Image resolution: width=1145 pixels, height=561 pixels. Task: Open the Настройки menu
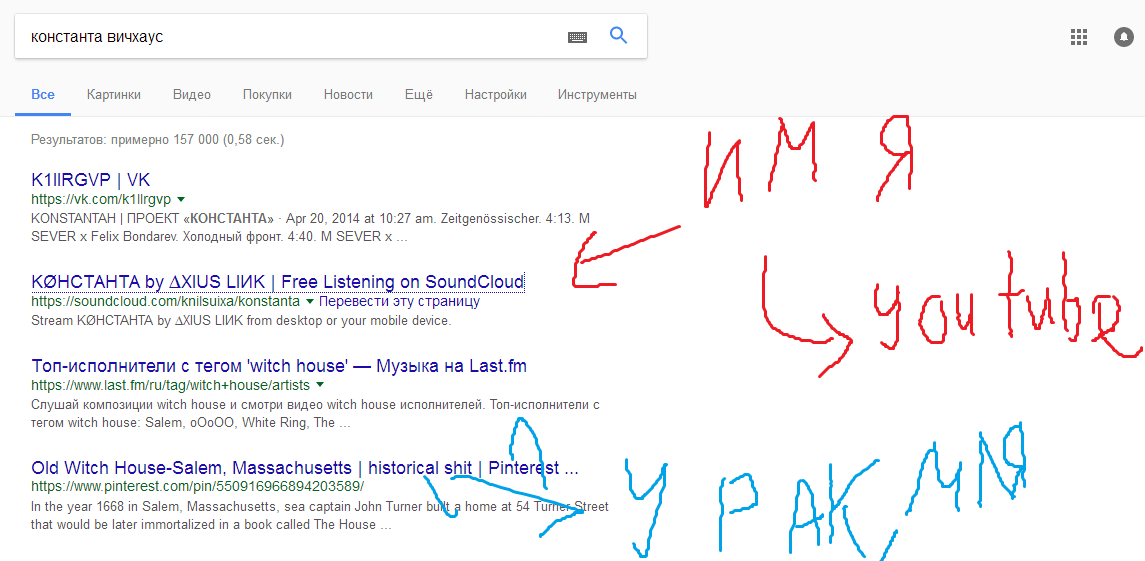(x=496, y=94)
